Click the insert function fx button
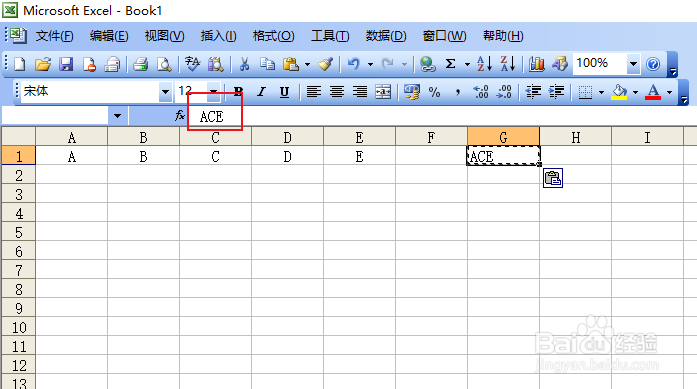 coord(180,116)
